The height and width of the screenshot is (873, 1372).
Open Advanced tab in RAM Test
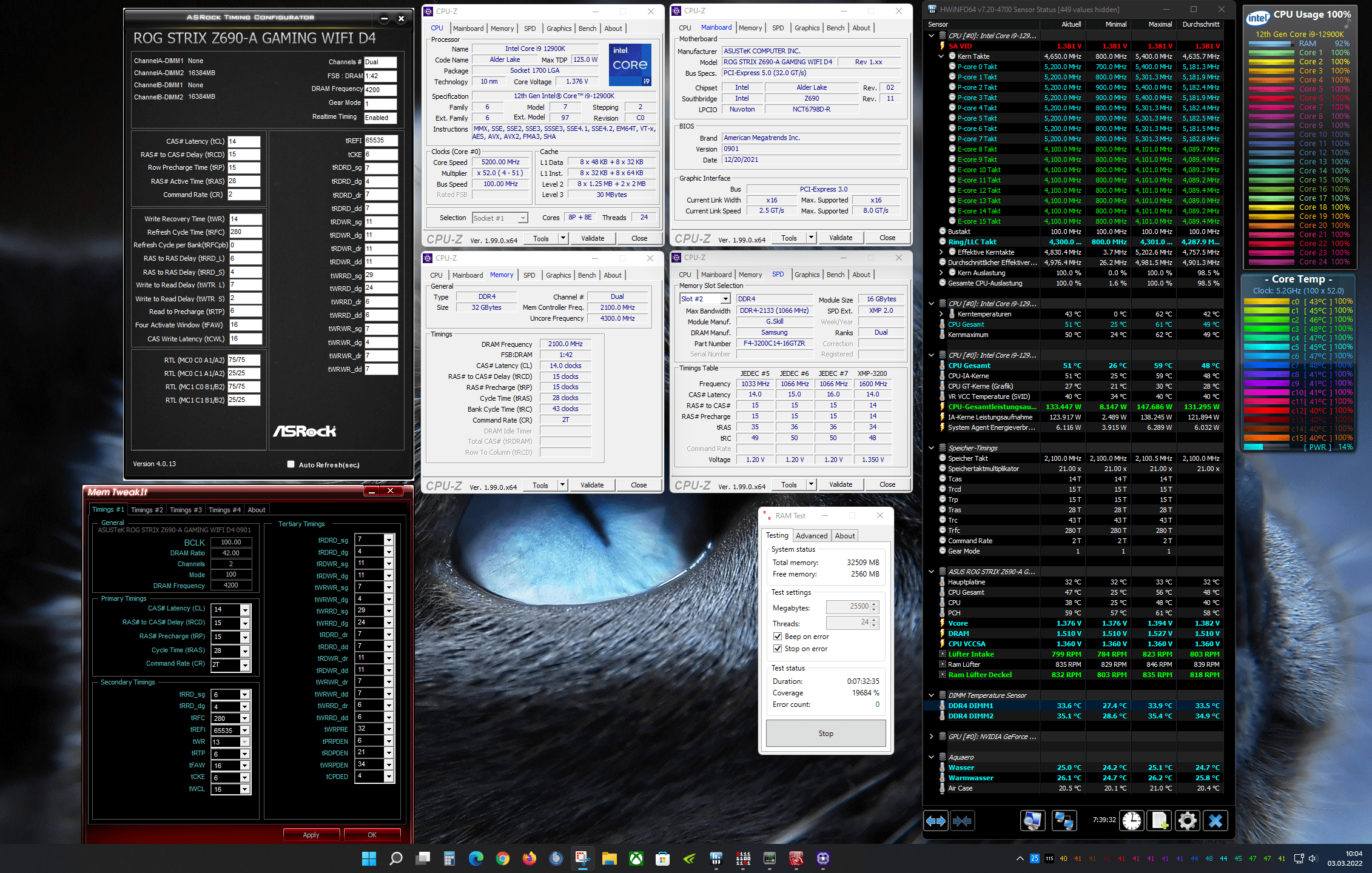812,536
